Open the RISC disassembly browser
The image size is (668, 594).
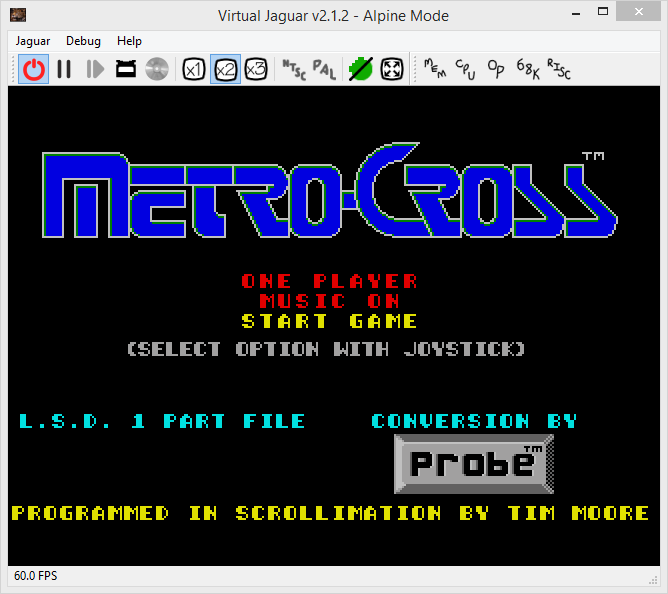558,69
